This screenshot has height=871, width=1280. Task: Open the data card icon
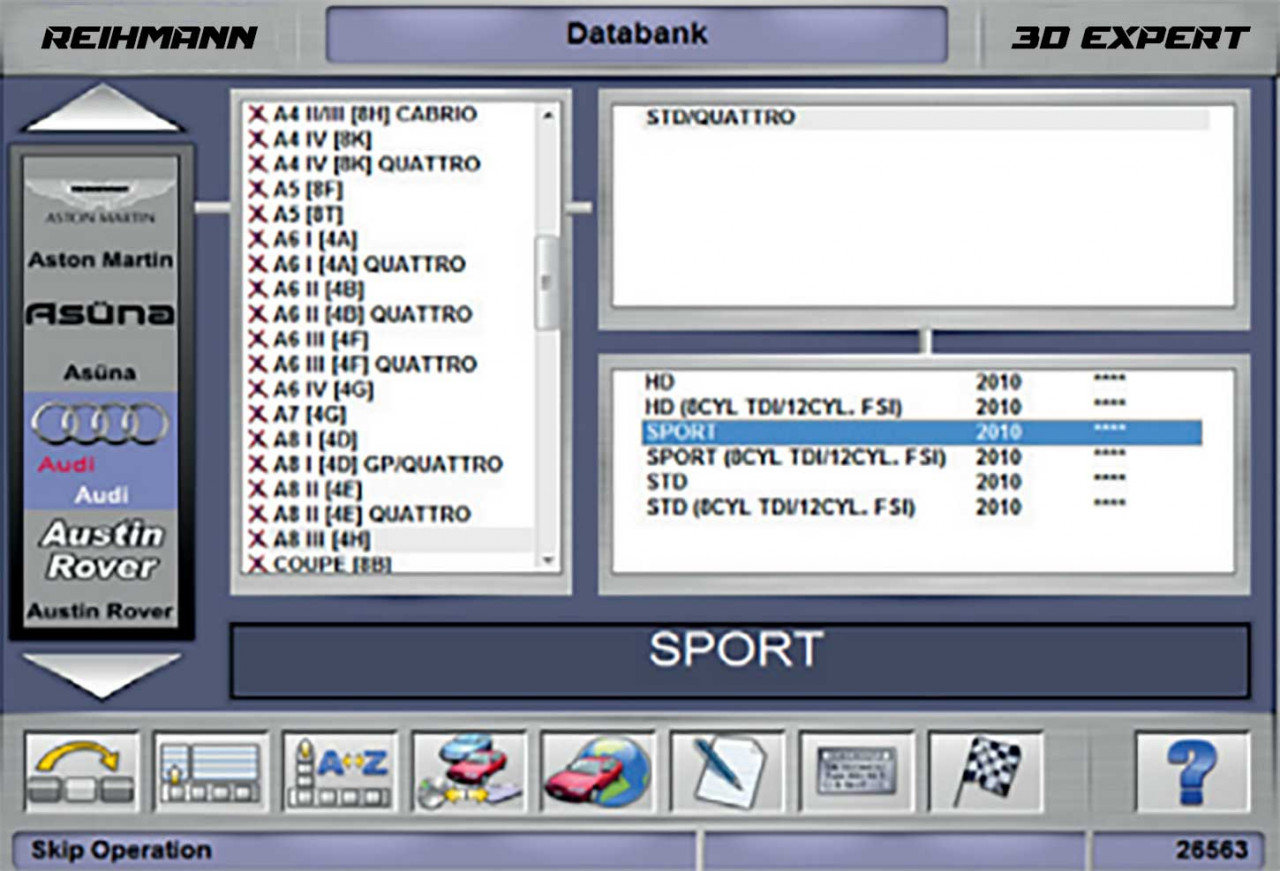[856, 771]
